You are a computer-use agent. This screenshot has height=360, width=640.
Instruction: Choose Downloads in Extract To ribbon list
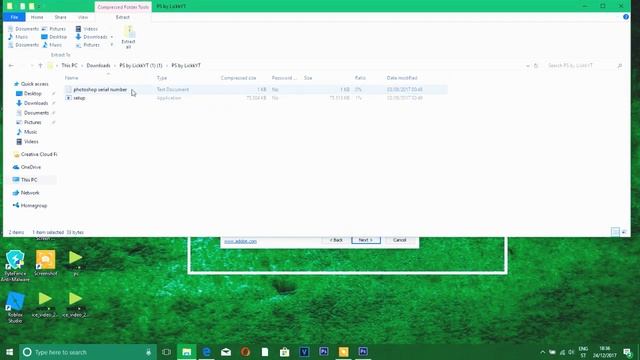point(91,37)
